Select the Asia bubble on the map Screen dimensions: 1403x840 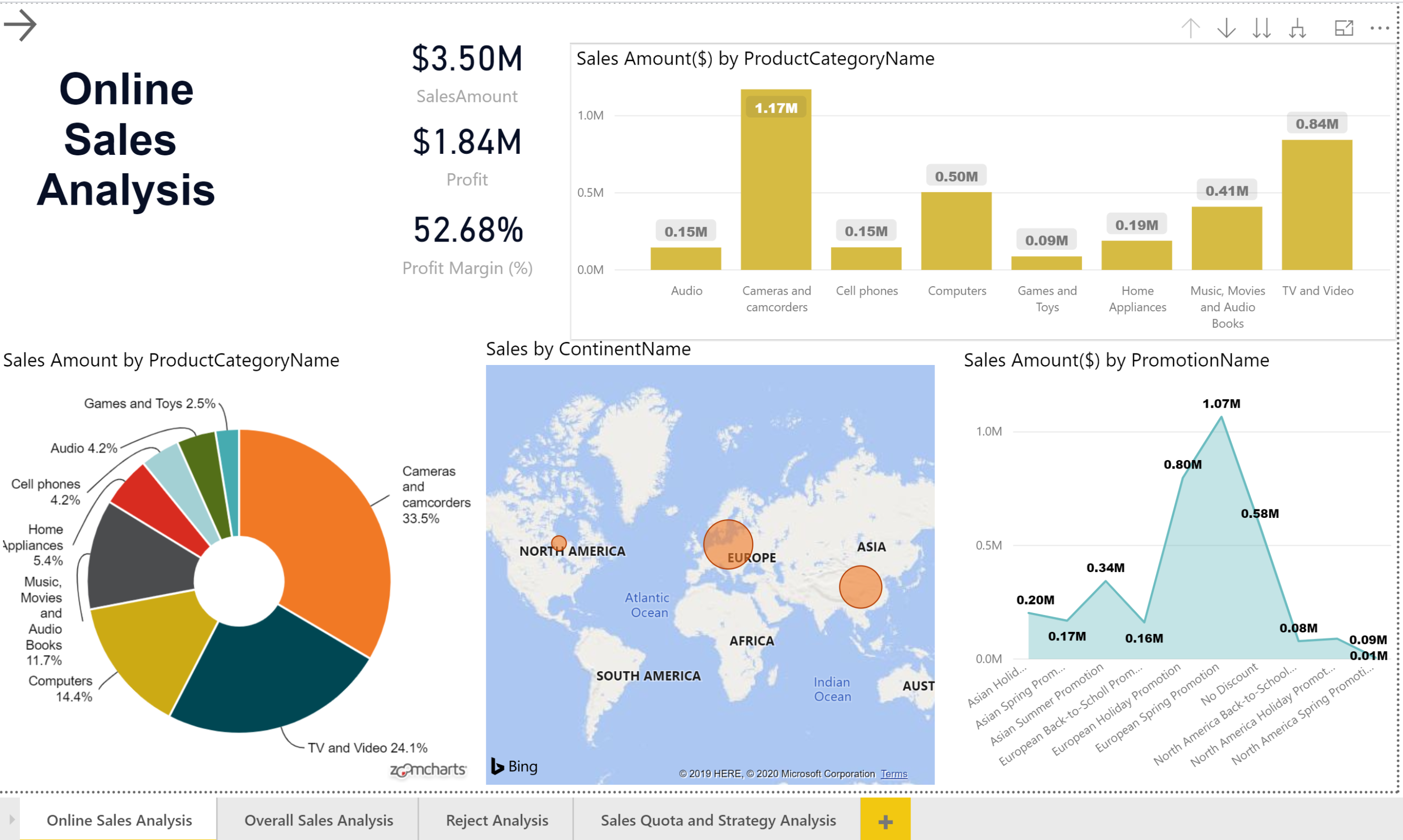pos(861,588)
